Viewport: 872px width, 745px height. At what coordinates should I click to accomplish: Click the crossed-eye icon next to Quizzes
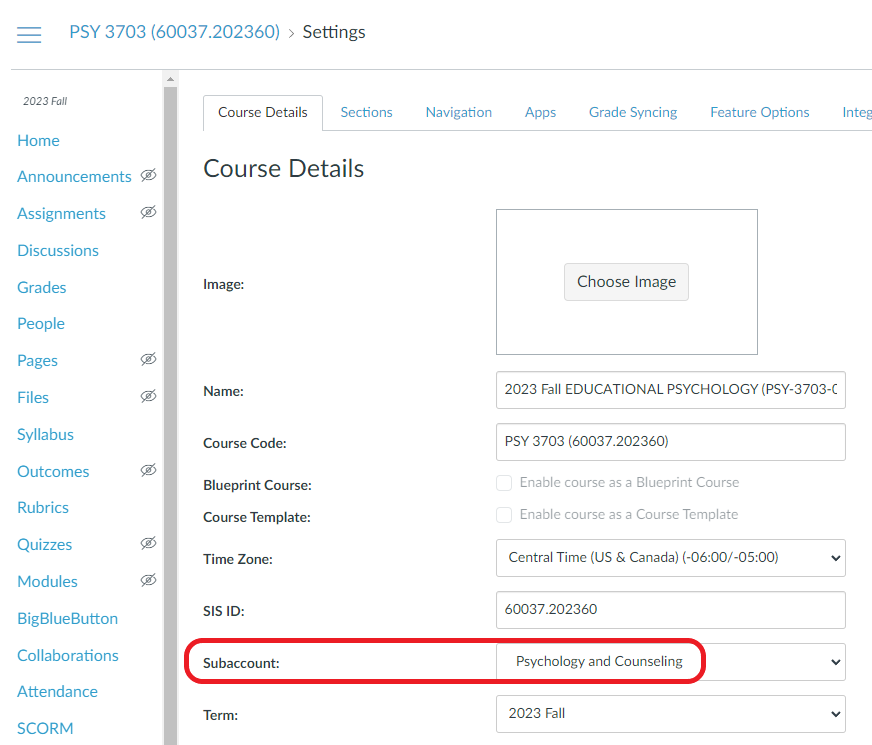tap(148, 544)
